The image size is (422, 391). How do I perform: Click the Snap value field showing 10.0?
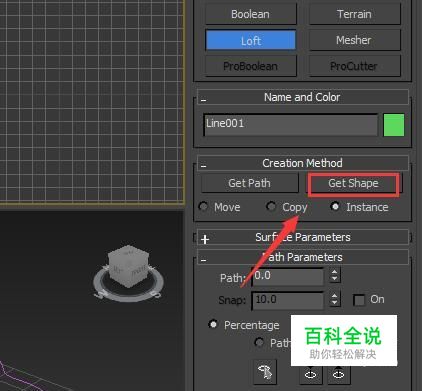[288, 300]
